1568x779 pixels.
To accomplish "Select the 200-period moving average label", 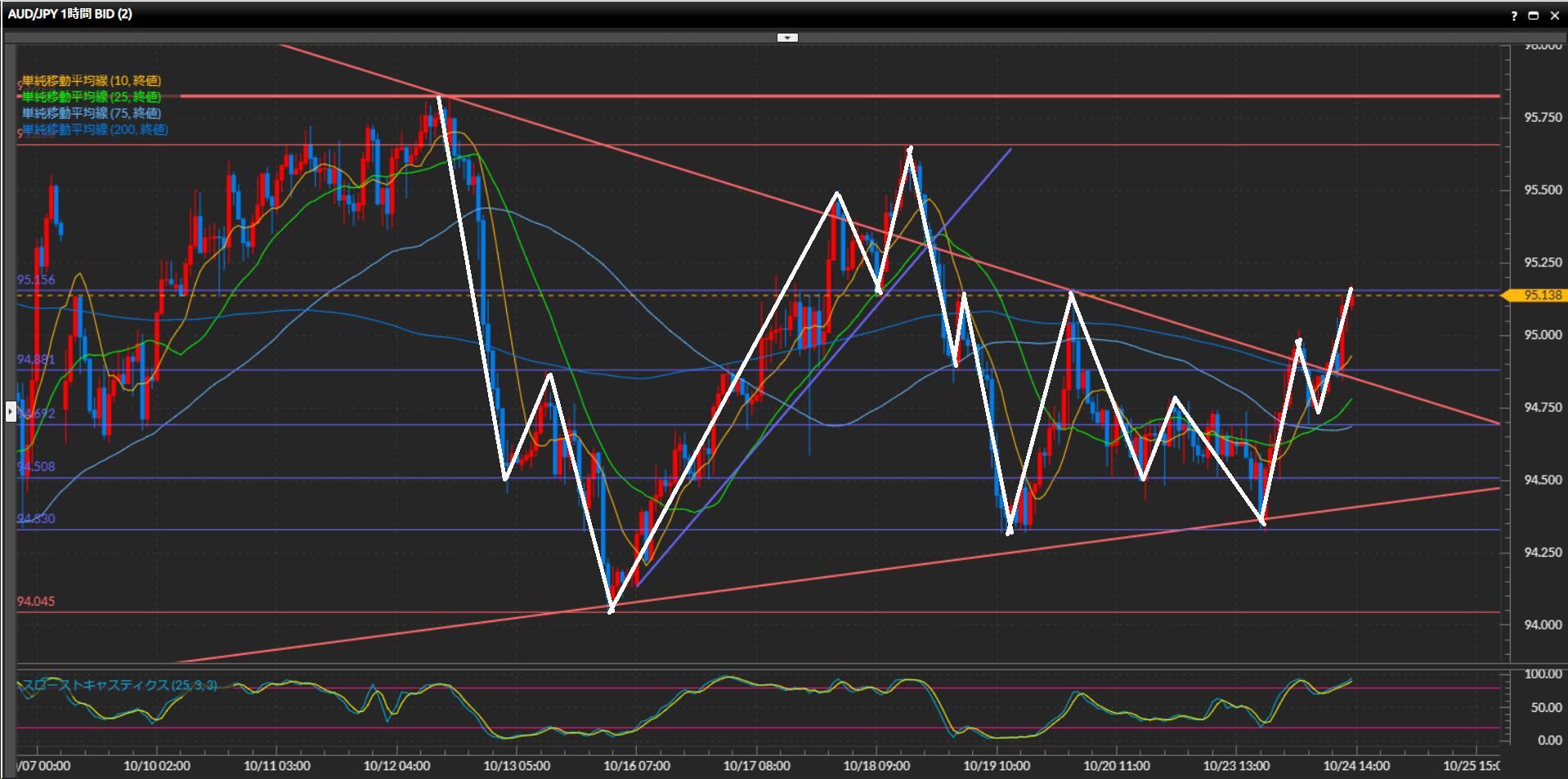I will pyautogui.click(x=95, y=130).
